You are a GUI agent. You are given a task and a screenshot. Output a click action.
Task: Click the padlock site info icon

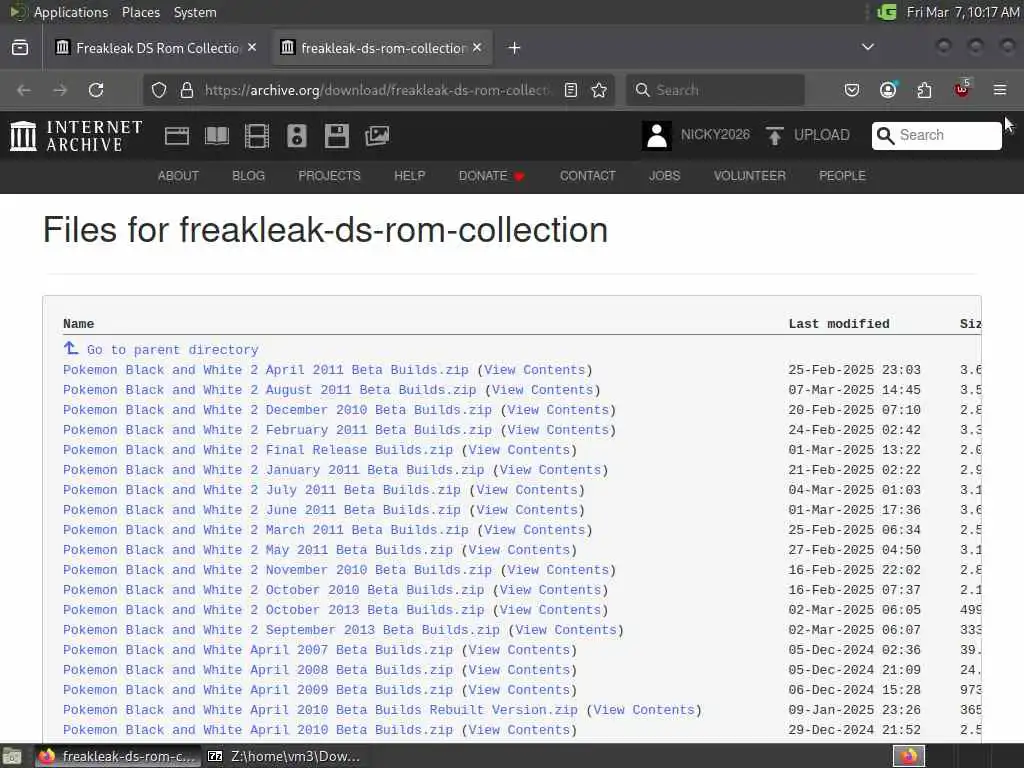(187, 90)
